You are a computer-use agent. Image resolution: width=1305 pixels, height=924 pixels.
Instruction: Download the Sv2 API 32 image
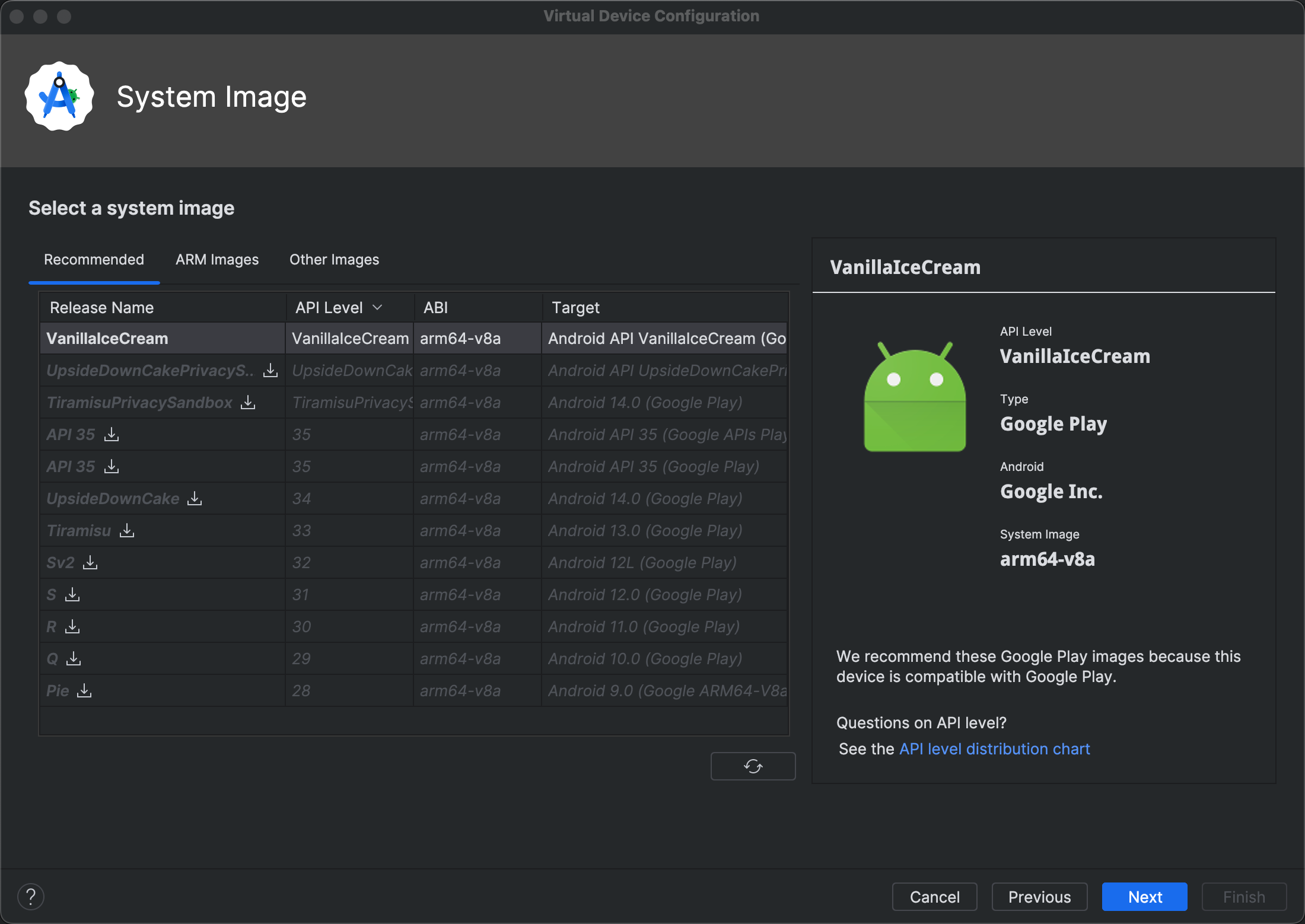(x=90, y=562)
